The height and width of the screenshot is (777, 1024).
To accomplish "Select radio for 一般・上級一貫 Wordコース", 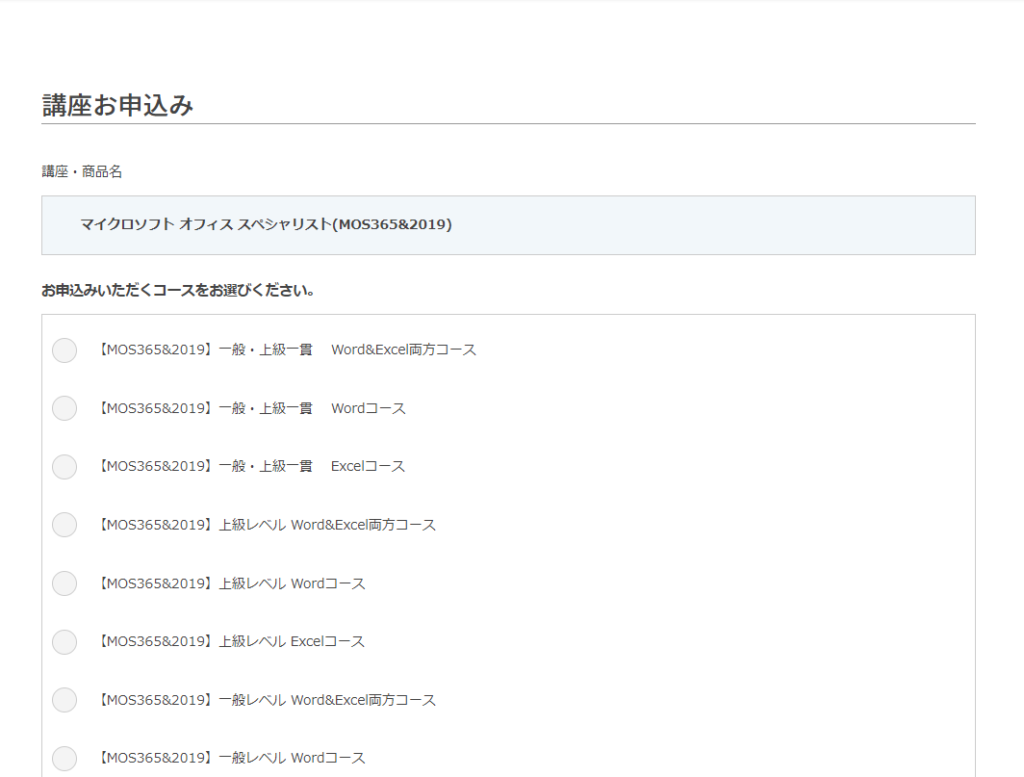I will click(65, 408).
